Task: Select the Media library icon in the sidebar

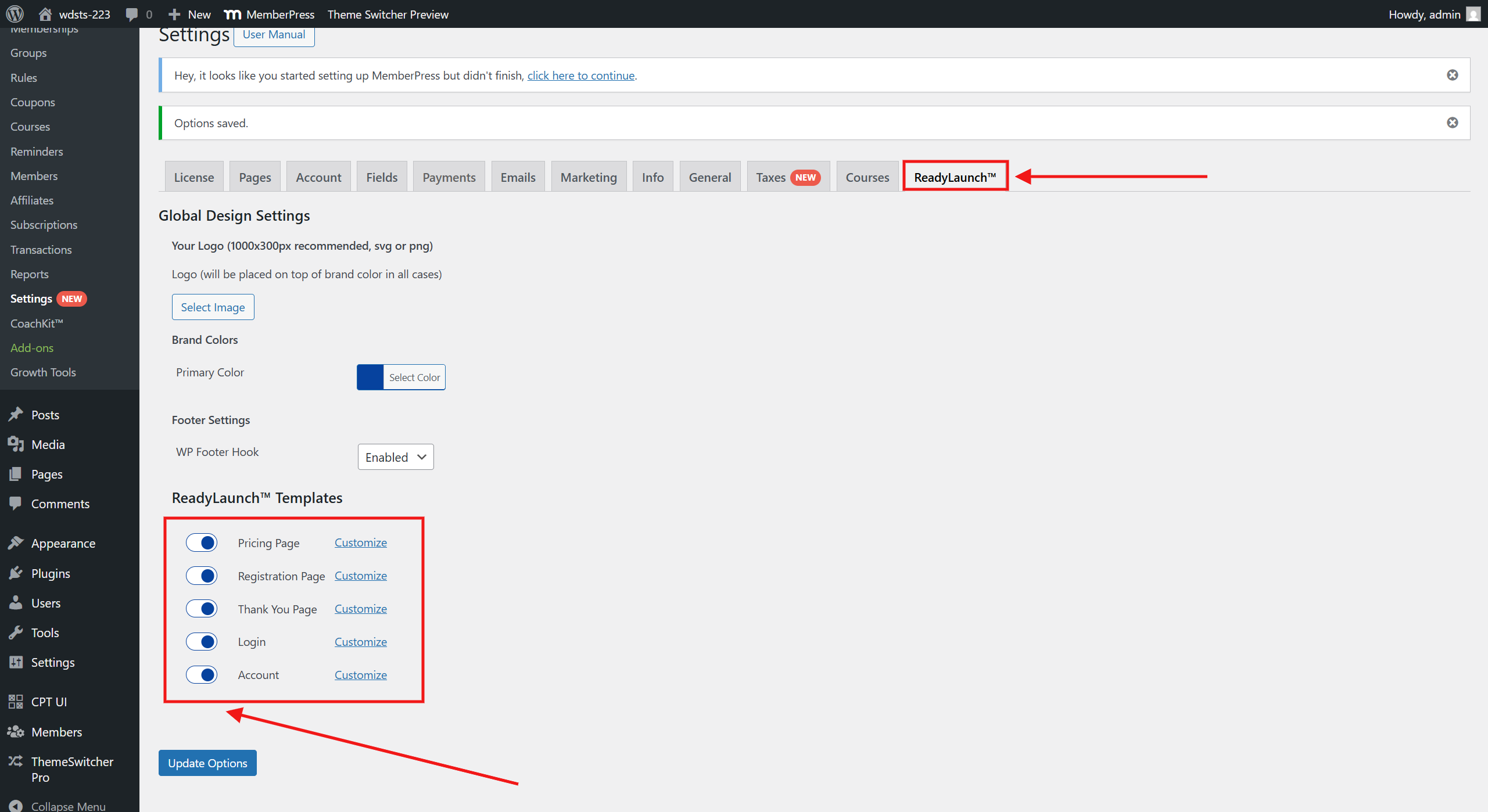Action: point(16,444)
